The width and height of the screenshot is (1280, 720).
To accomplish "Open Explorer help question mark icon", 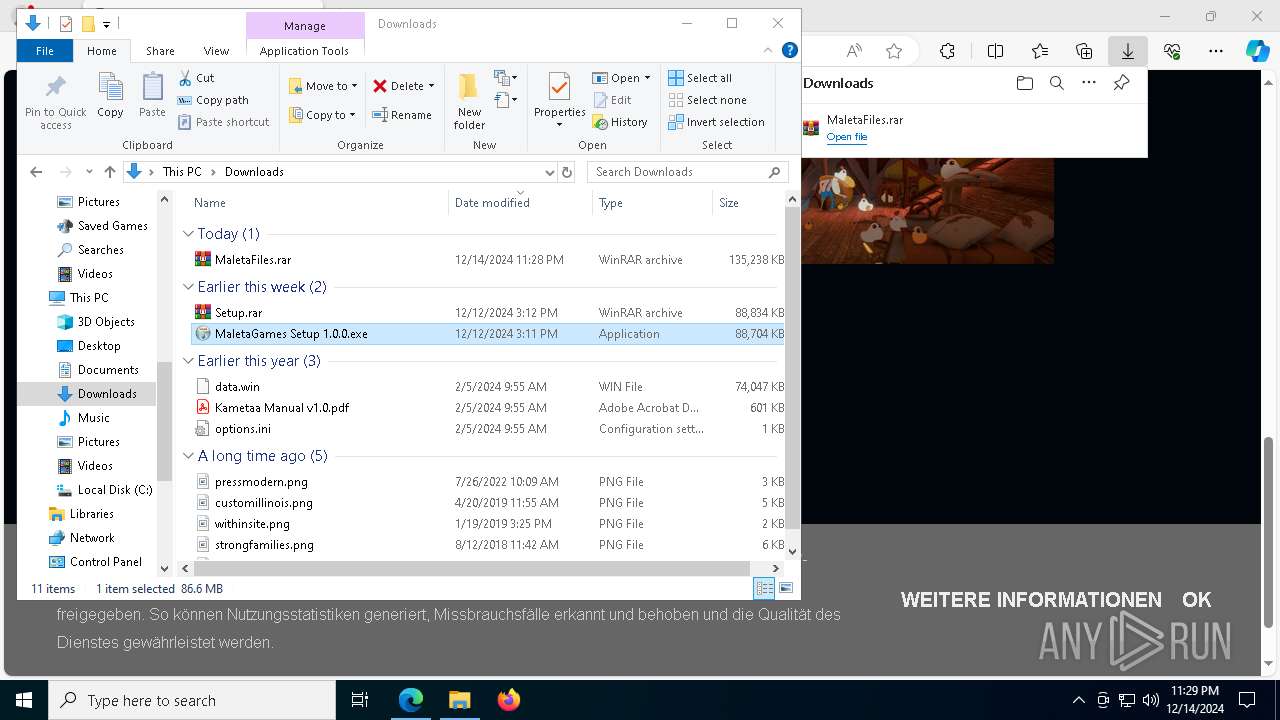I will pyautogui.click(x=789, y=50).
